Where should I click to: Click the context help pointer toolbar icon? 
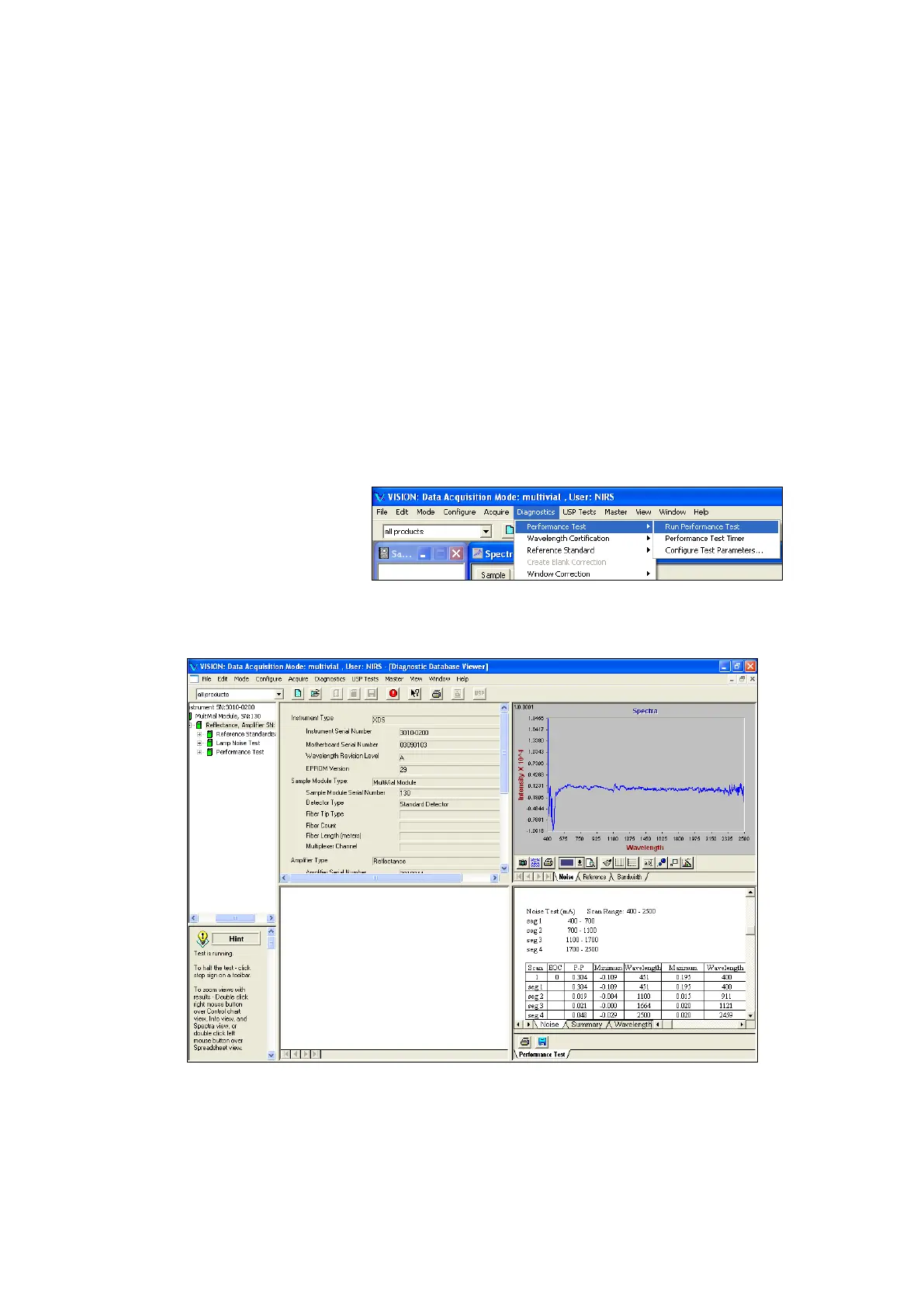tap(415, 693)
